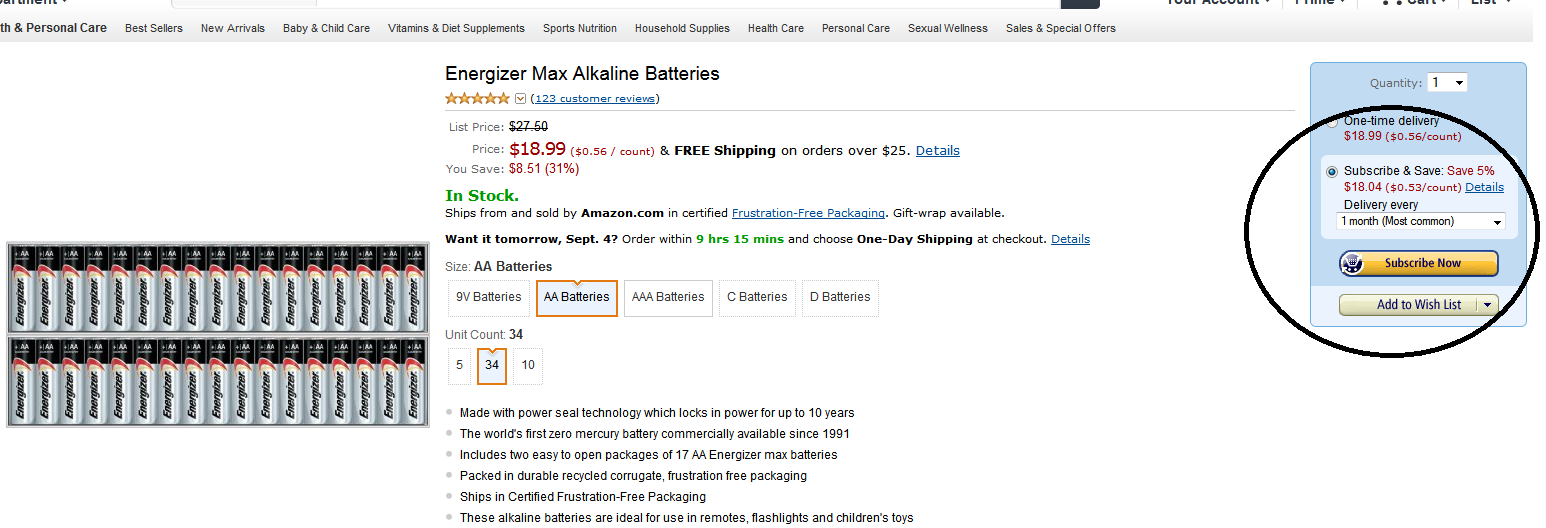Image resolution: width=1546 pixels, height=528 pixels.
Task: Choose 9V Batteries size
Action: [x=489, y=297]
